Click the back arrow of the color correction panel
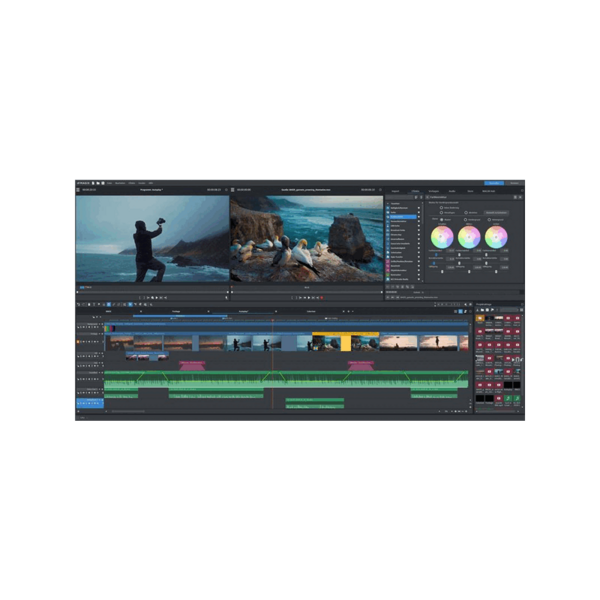The image size is (600, 600). [427, 197]
